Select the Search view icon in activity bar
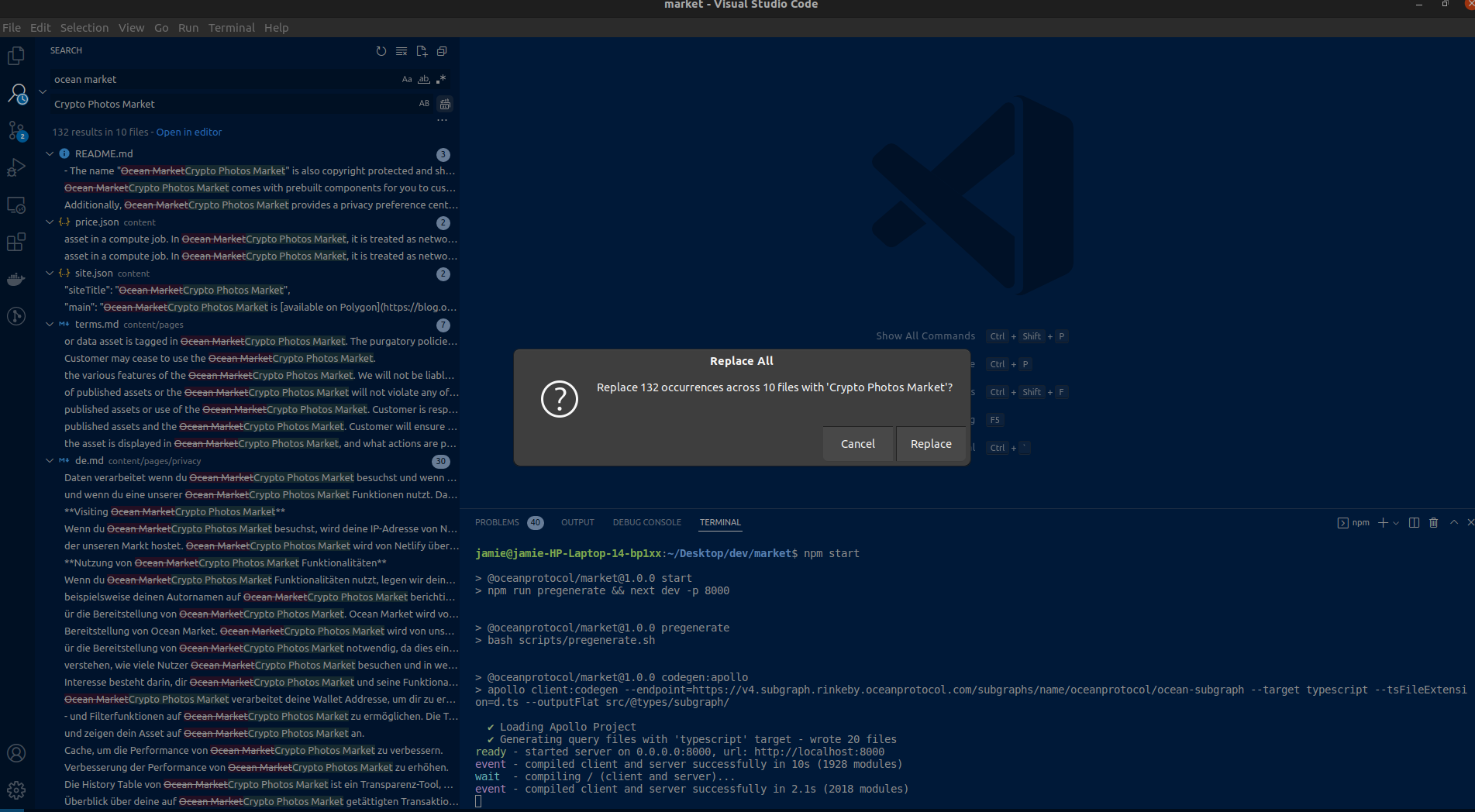 pos(16,94)
